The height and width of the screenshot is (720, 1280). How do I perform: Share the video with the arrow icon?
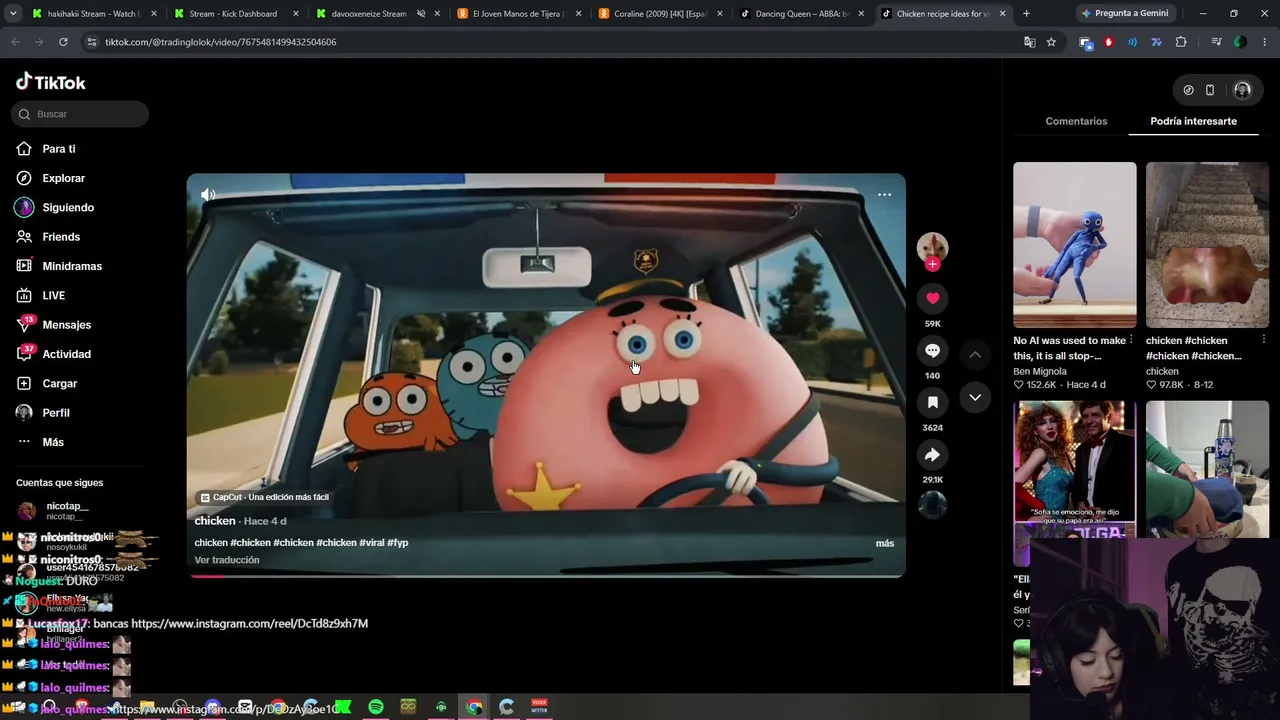point(932,455)
